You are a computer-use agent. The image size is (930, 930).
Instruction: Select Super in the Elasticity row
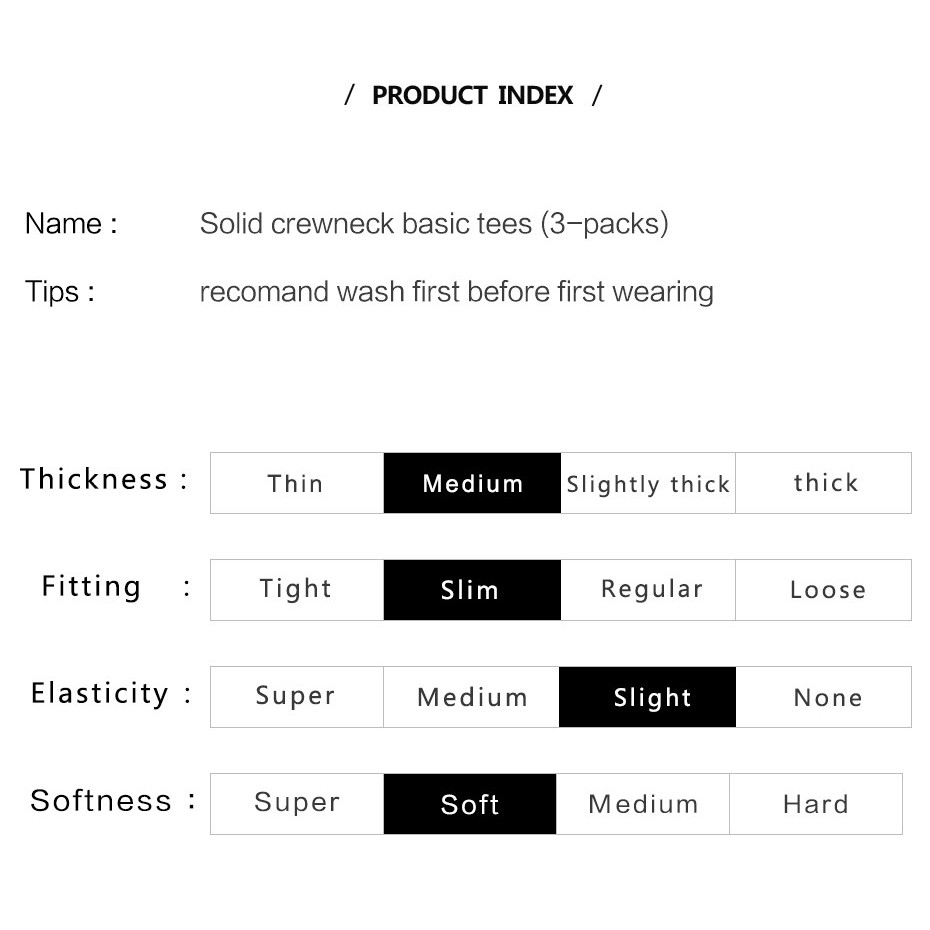(x=296, y=697)
